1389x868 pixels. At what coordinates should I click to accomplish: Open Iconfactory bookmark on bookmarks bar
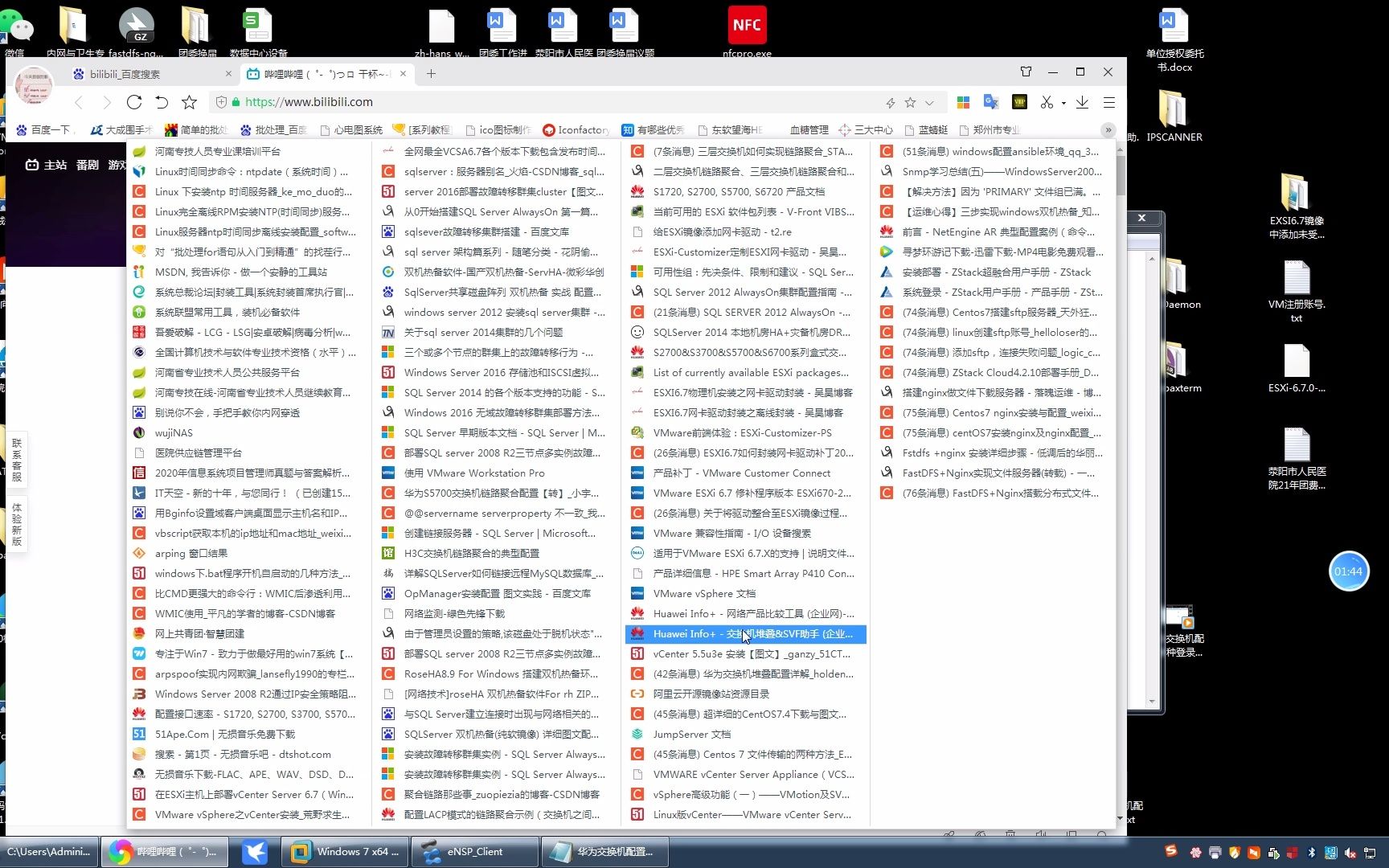[x=576, y=129]
